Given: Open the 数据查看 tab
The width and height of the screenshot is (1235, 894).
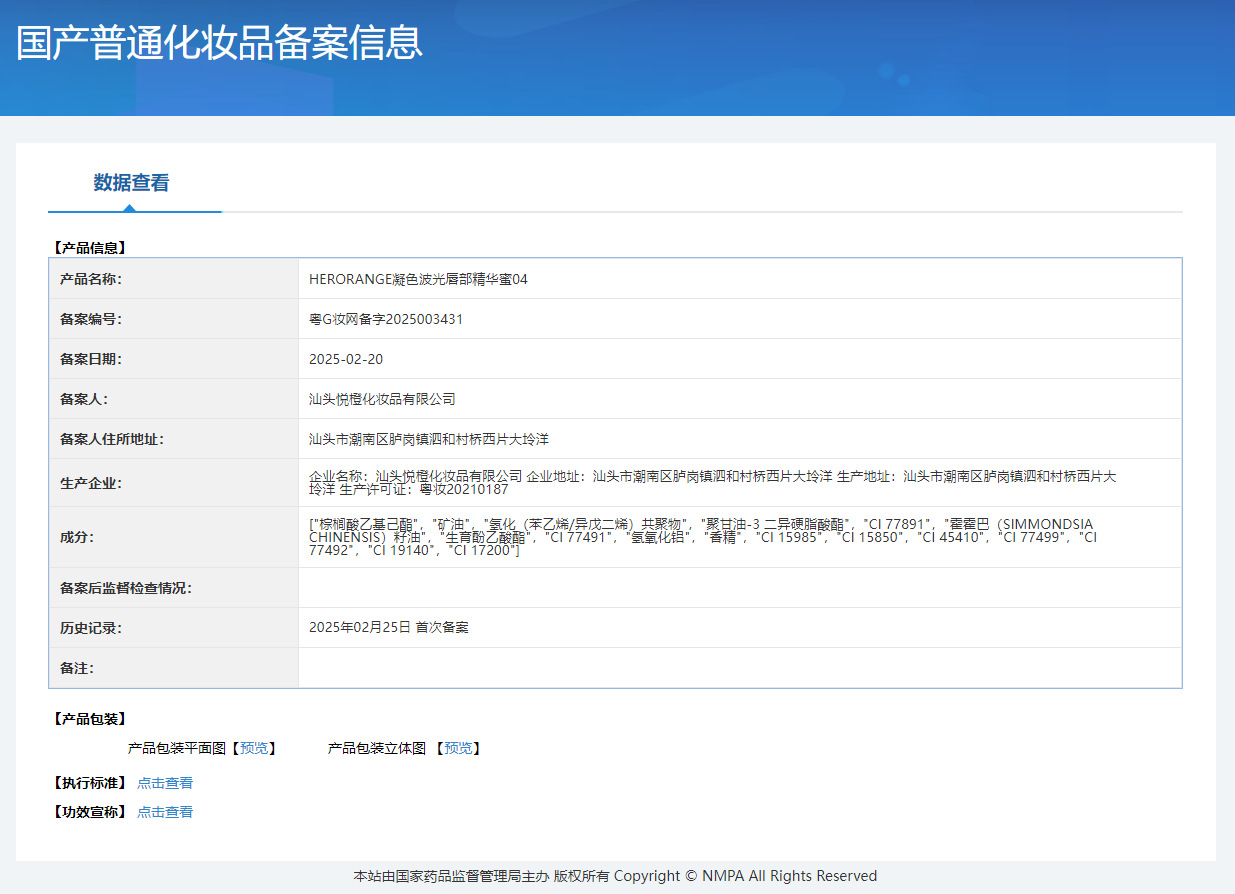Looking at the screenshot, I should click(x=131, y=183).
